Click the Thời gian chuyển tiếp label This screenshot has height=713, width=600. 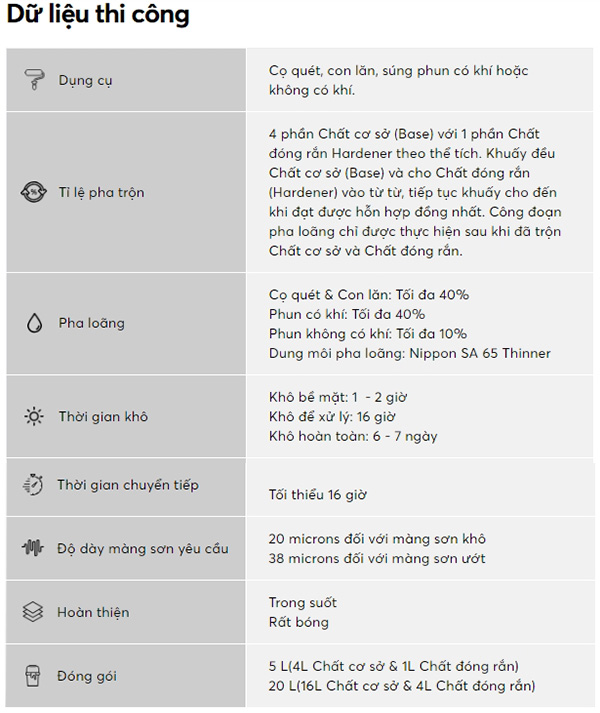(x=128, y=485)
